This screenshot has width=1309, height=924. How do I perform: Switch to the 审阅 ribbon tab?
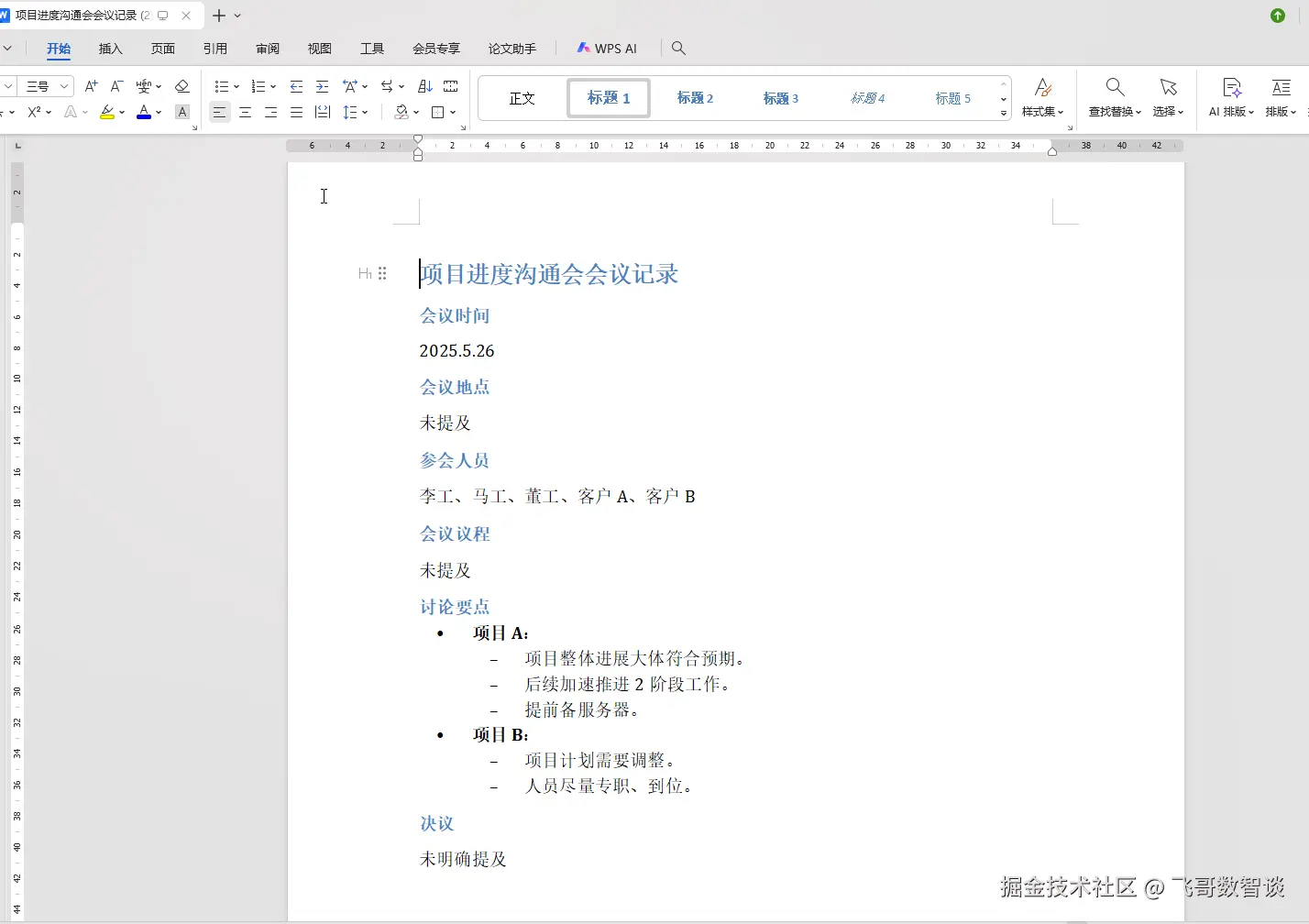pos(268,49)
